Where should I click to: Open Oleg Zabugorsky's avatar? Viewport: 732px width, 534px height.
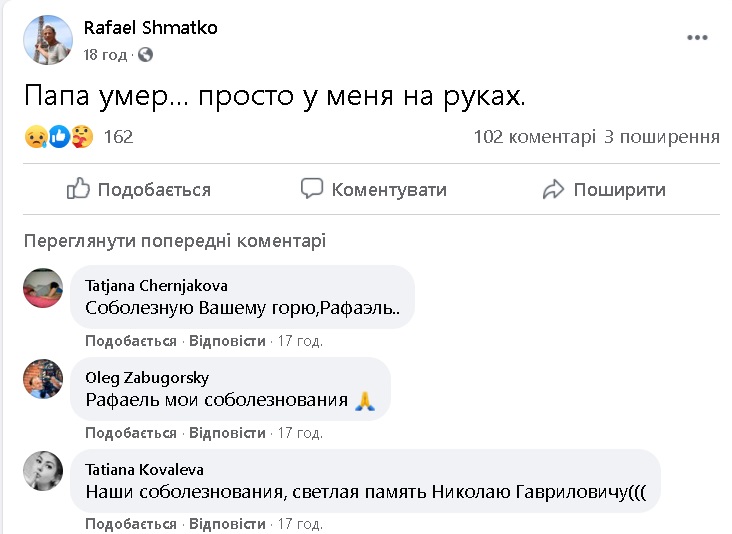point(43,379)
